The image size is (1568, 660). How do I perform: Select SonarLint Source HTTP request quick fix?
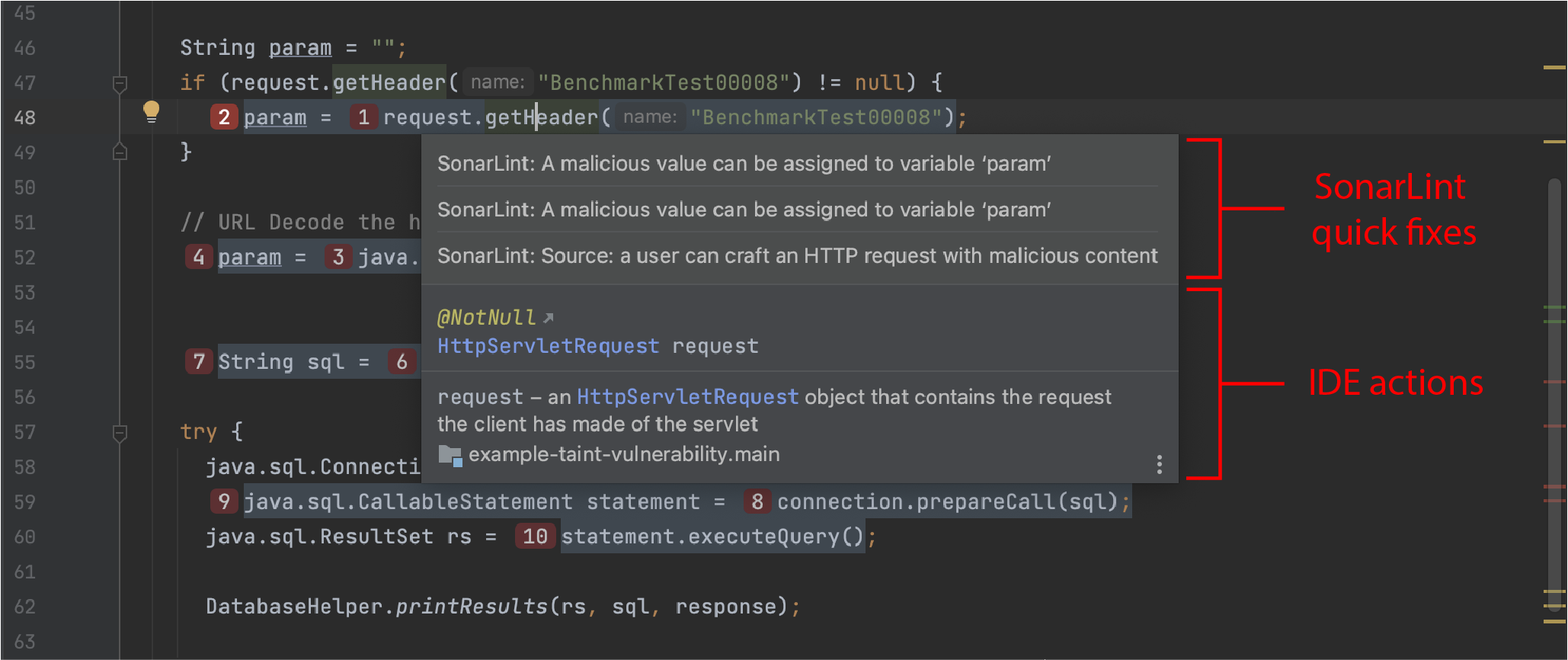798,255
